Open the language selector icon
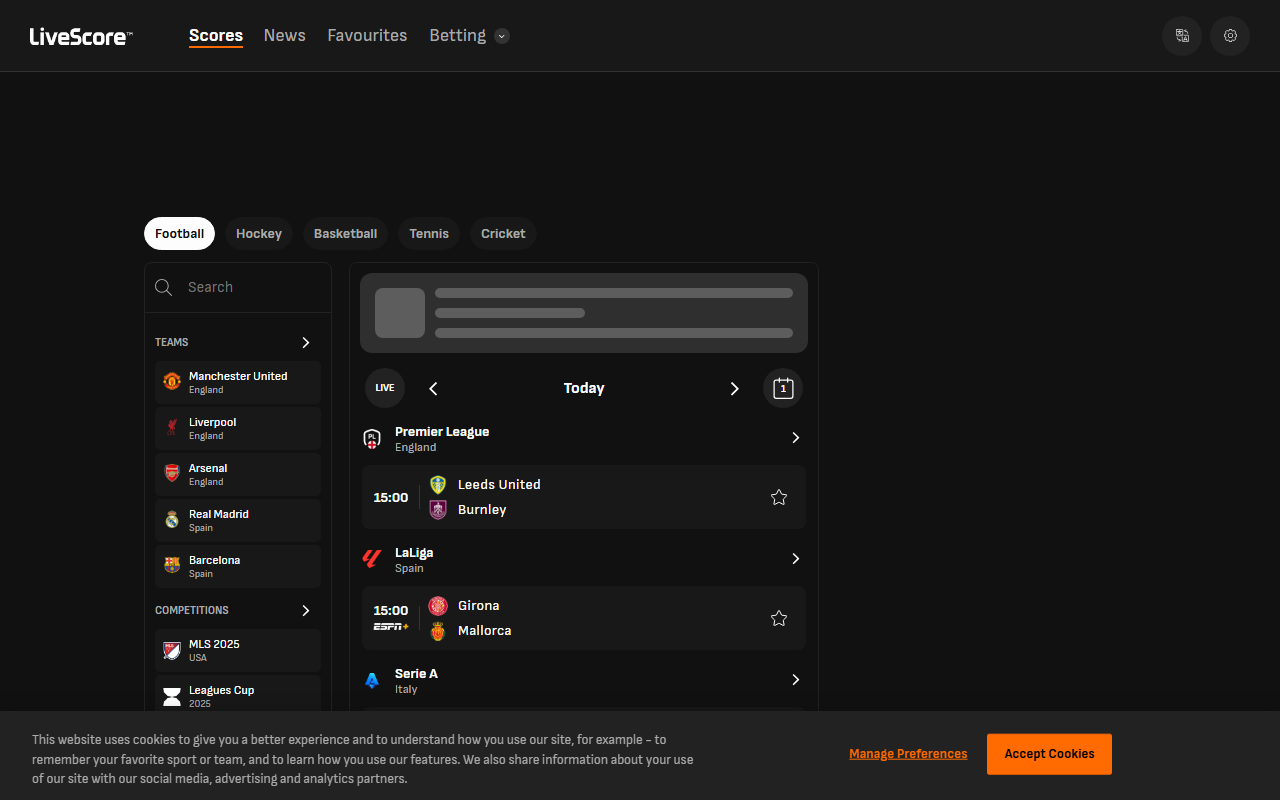 click(x=1182, y=36)
